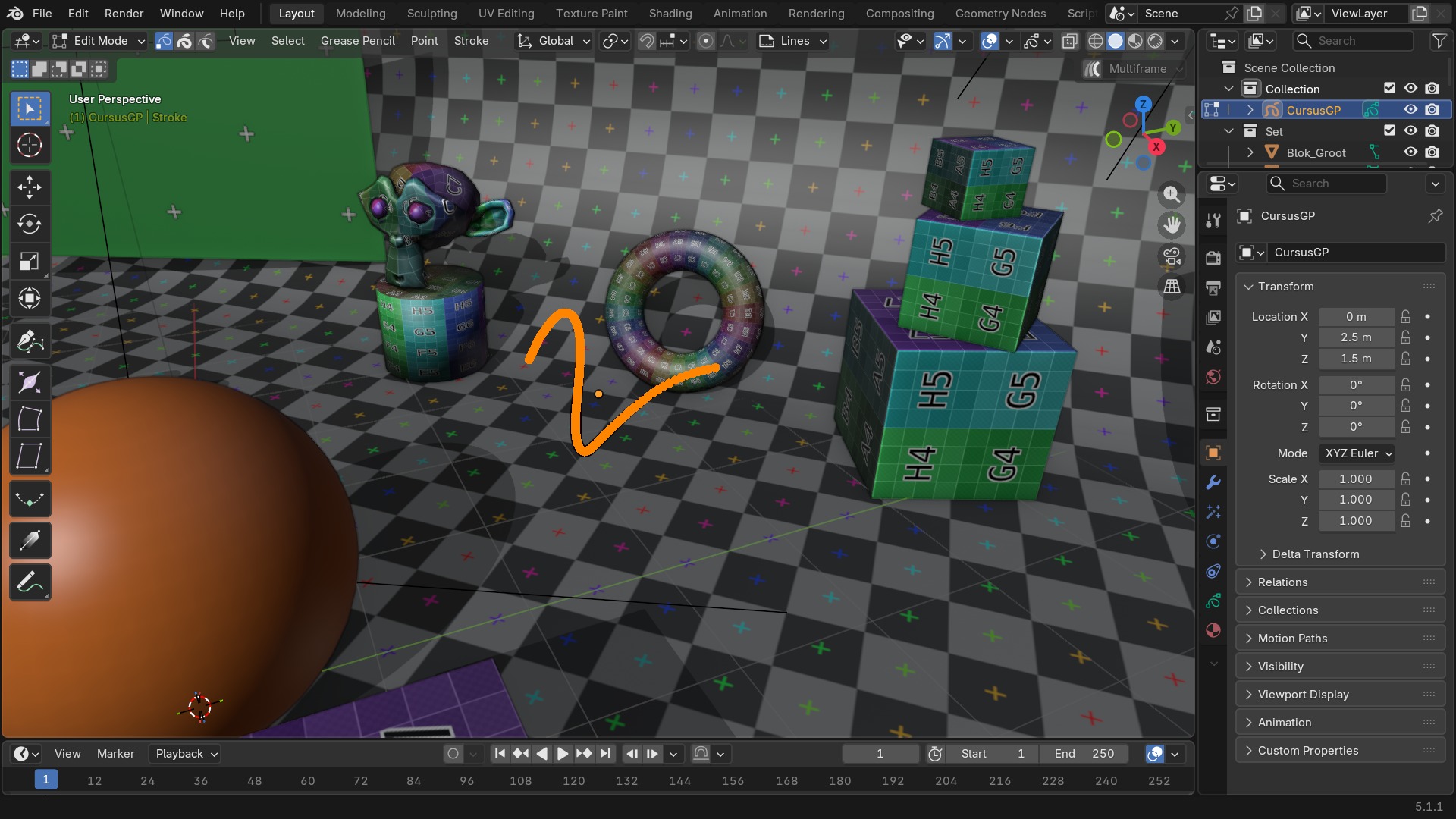Image resolution: width=1456 pixels, height=819 pixels.
Task: Expand the Blok_Groot tree item
Action: [x=1250, y=152]
